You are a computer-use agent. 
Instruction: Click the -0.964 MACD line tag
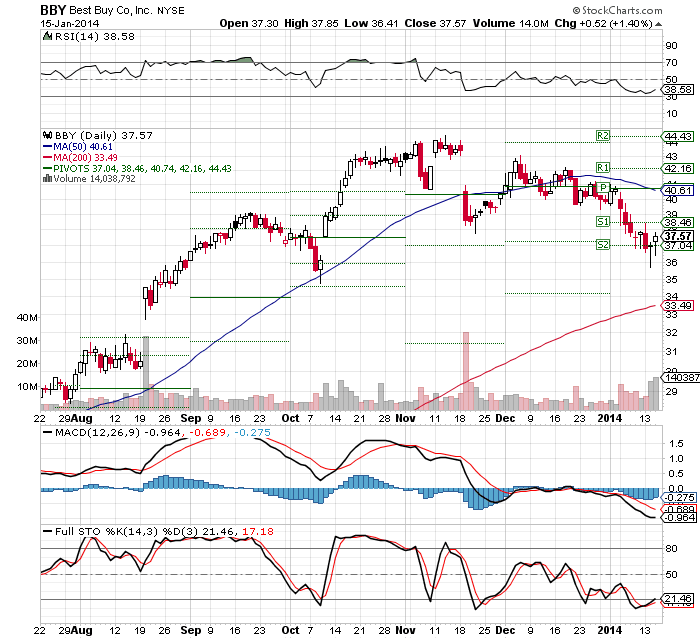[x=679, y=518]
